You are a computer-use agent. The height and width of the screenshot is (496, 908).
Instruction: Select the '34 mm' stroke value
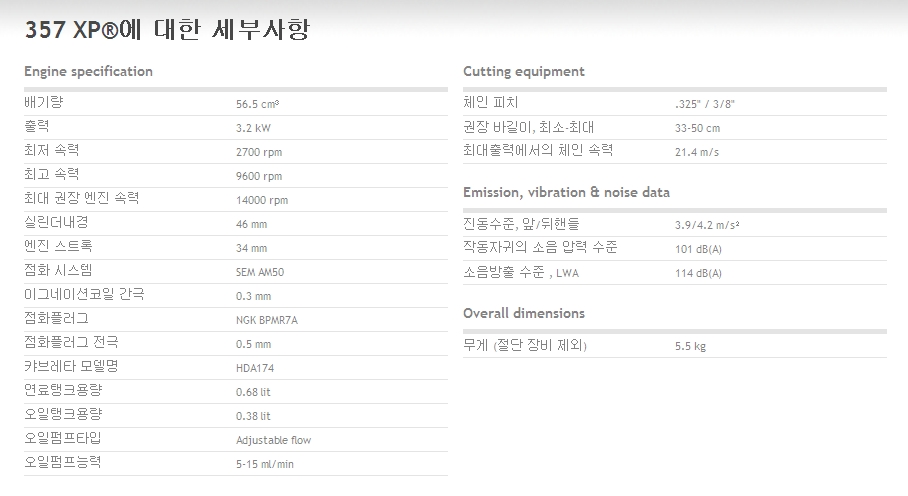(251, 248)
